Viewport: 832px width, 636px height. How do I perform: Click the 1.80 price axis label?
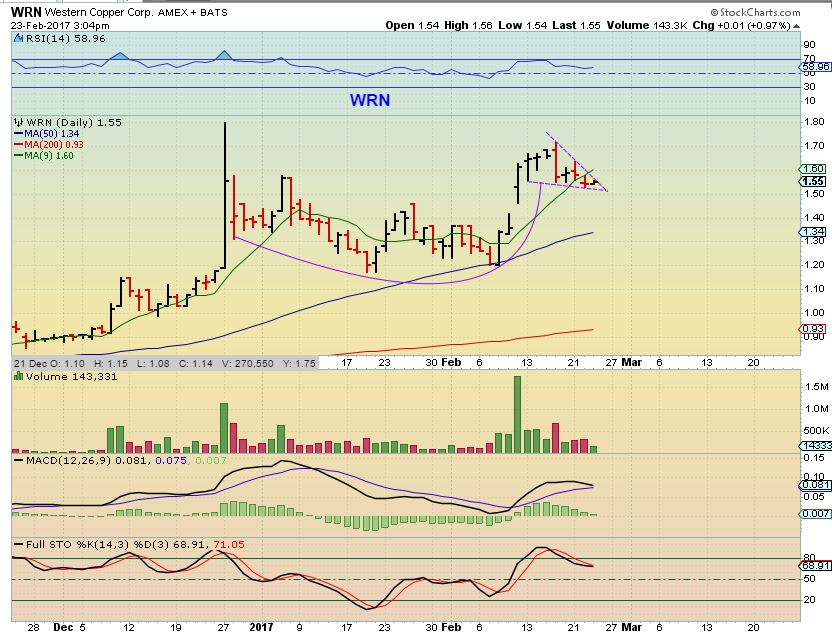pos(814,121)
